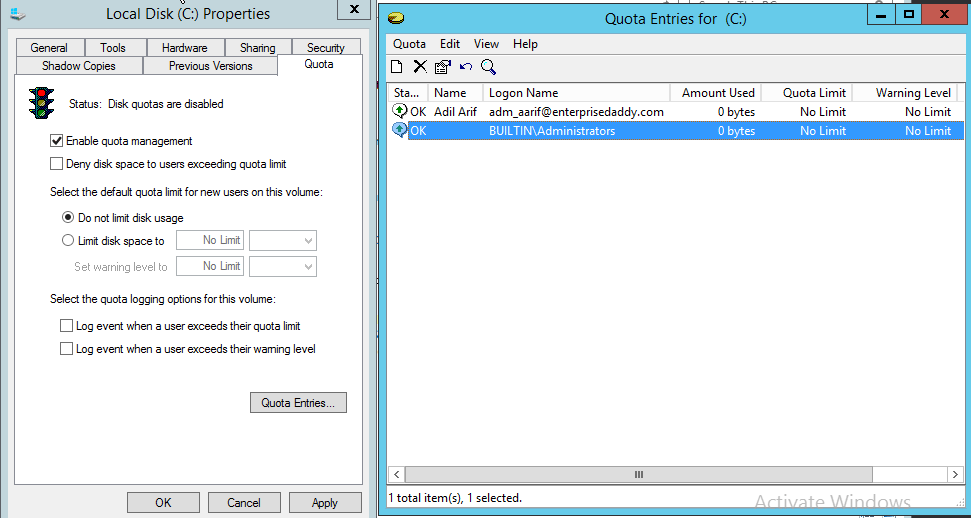
Task: Minimize the Quota Entries window
Action: pos(882,14)
